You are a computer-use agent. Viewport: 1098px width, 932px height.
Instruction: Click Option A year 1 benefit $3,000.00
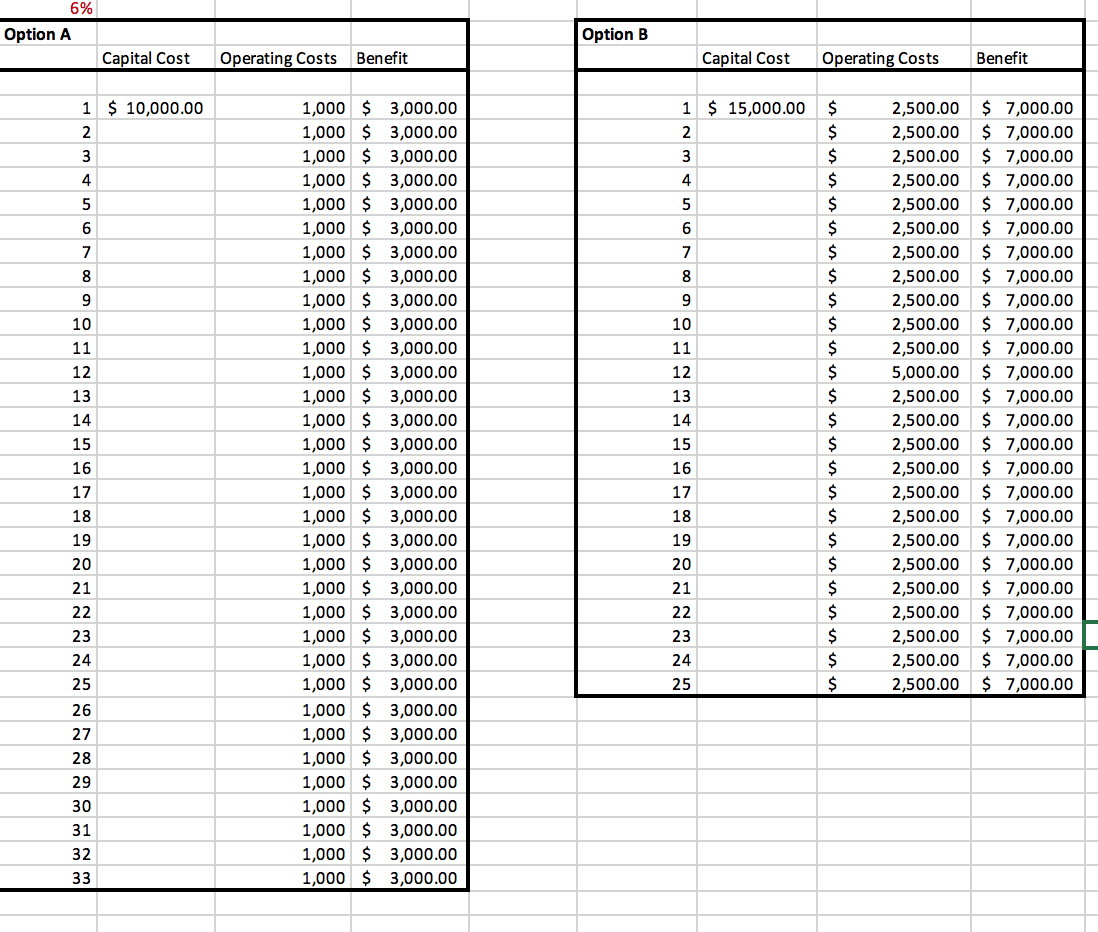(x=409, y=108)
